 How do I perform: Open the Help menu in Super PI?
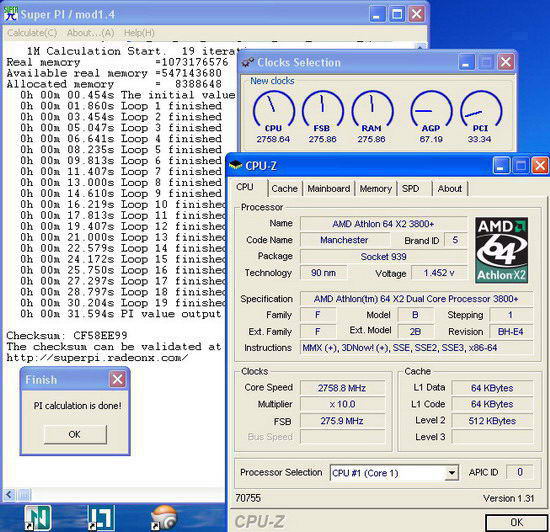tap(139, 33)
